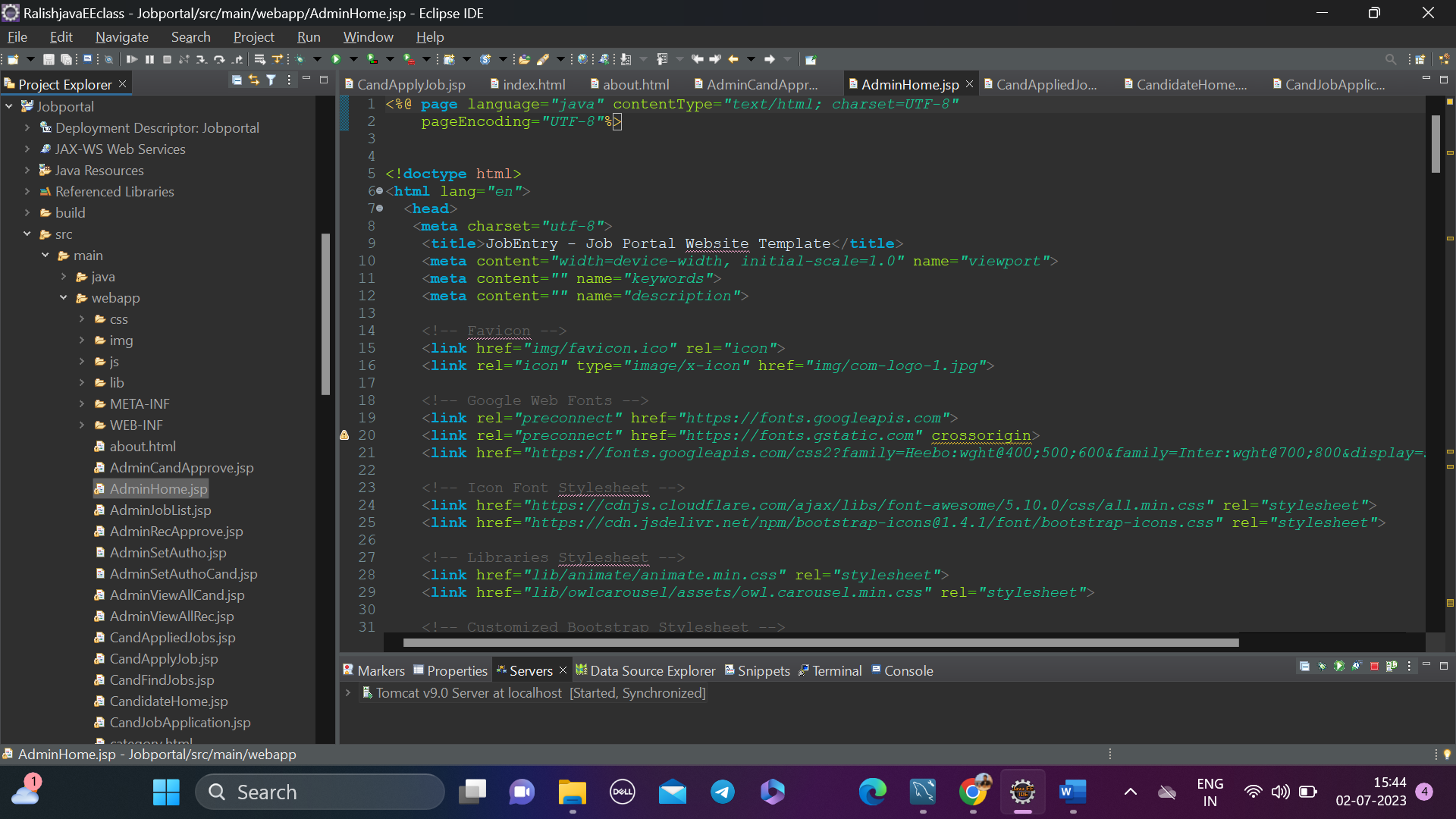Start the Tomcat server with the green play icon
The height and width of the screenshot is (819, 1456).
coord(1340,667)
